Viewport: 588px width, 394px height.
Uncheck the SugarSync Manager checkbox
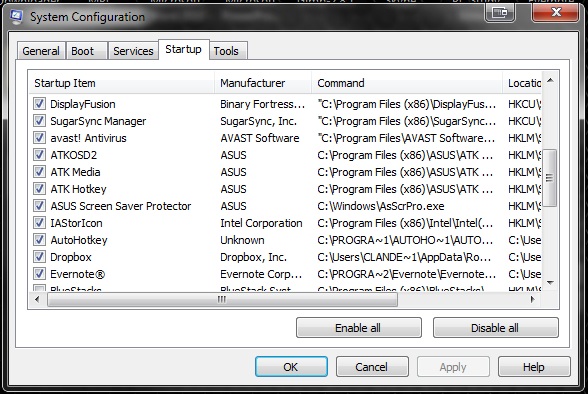[39, 121]
